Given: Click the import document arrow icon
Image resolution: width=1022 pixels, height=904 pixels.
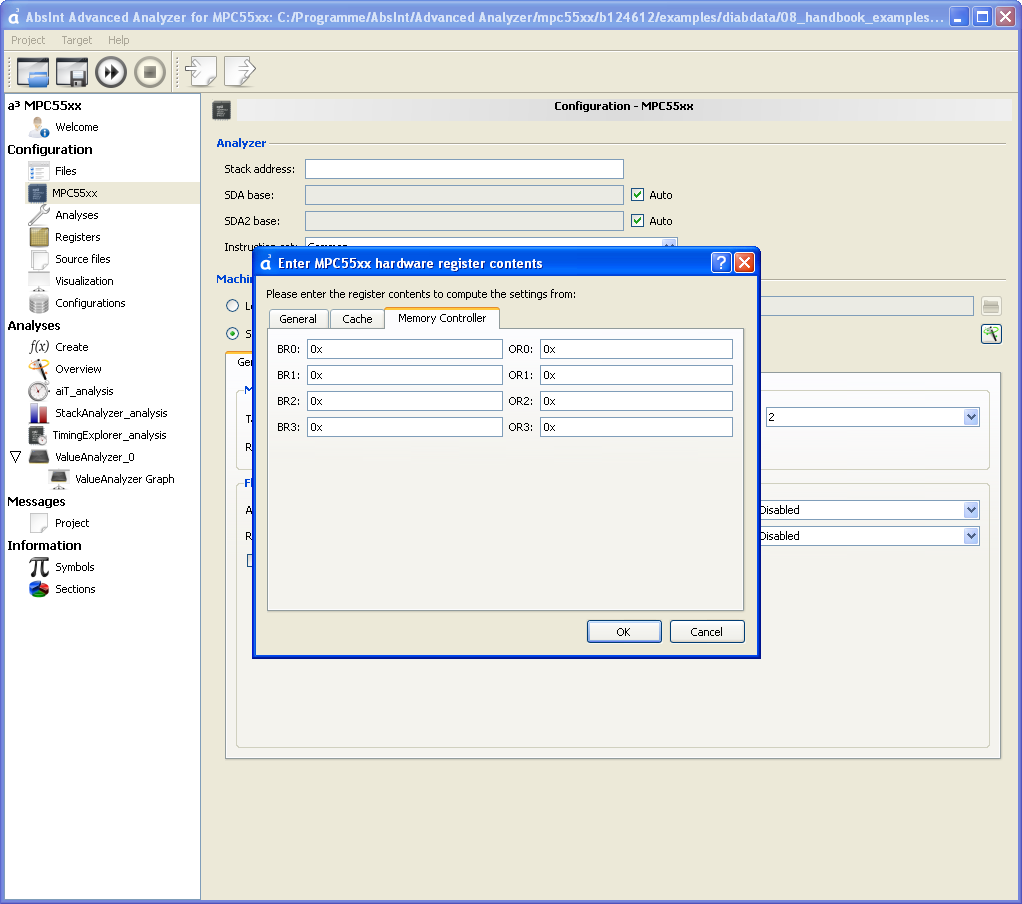Looking at the screenshot, I should click(201, 71).
